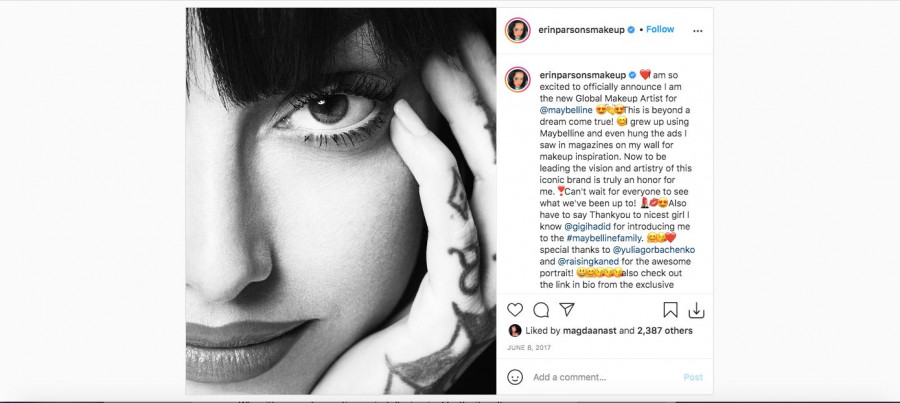
Task: Click the black-and-white portrait photo
Action: 340,200
